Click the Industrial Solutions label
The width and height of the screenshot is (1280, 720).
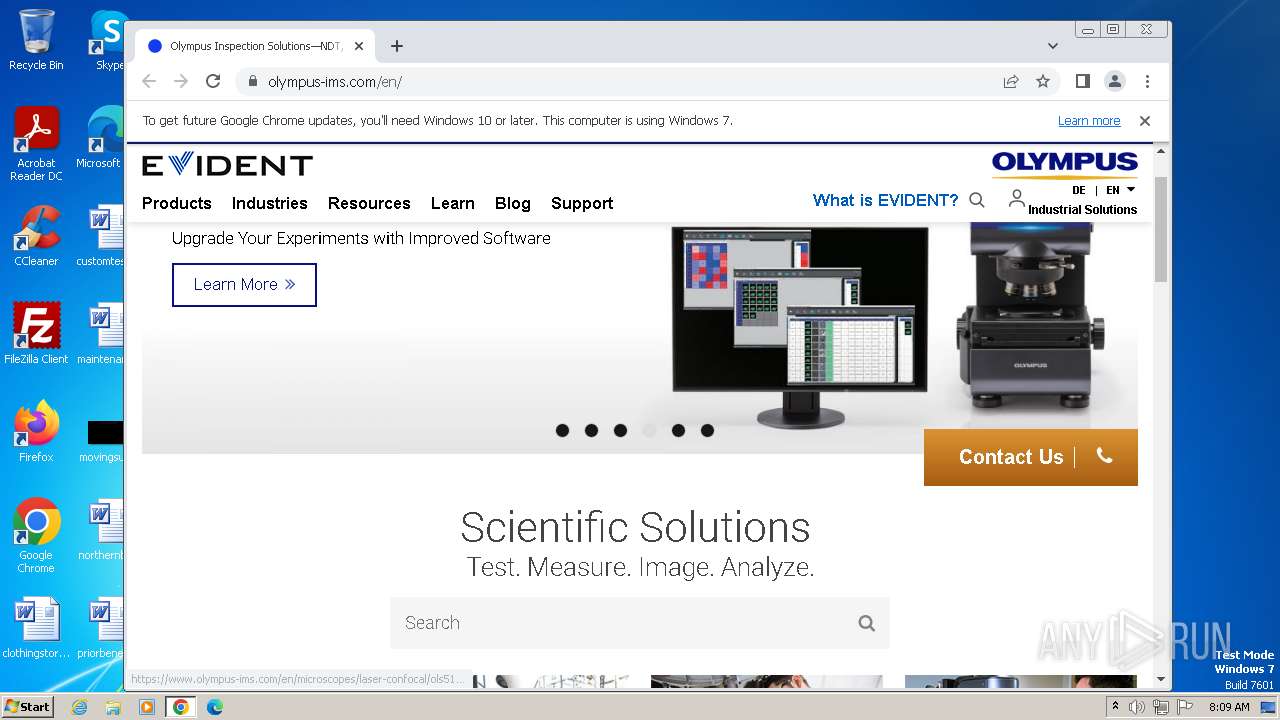click(x=1082, y=210)
